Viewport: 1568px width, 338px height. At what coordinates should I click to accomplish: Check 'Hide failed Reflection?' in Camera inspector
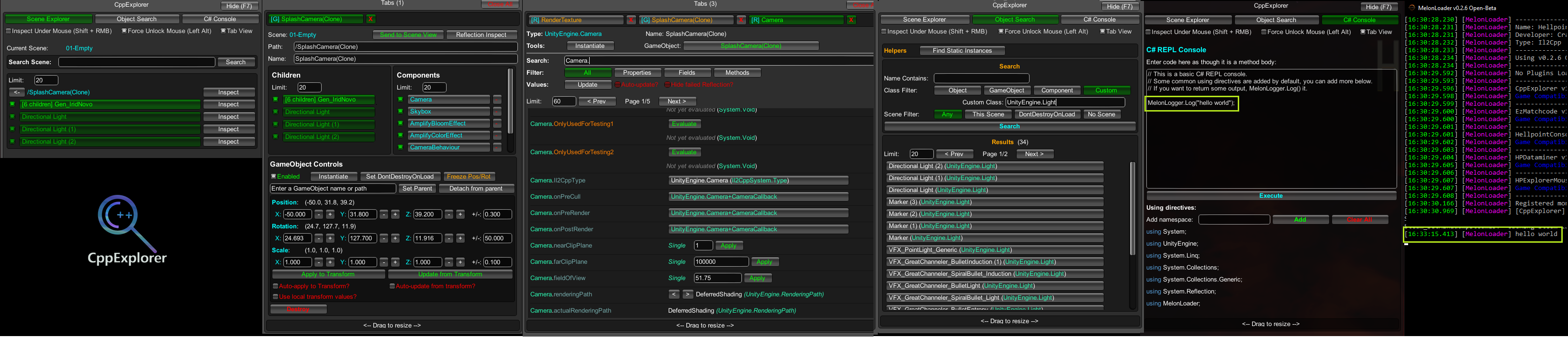pos(667,85)
